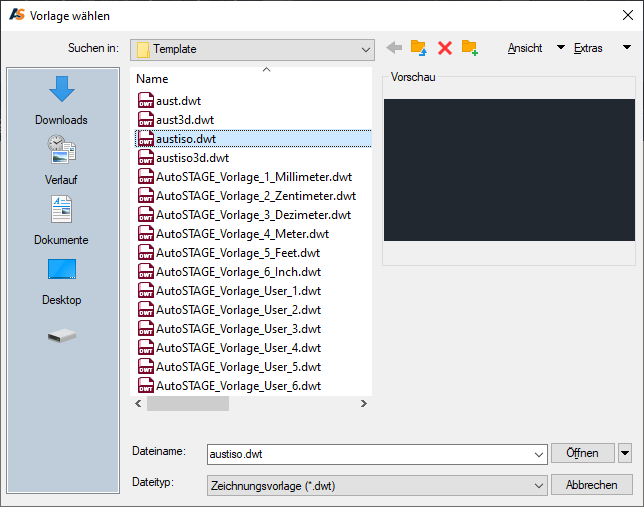Go up one folder level icon

(419, 48)
